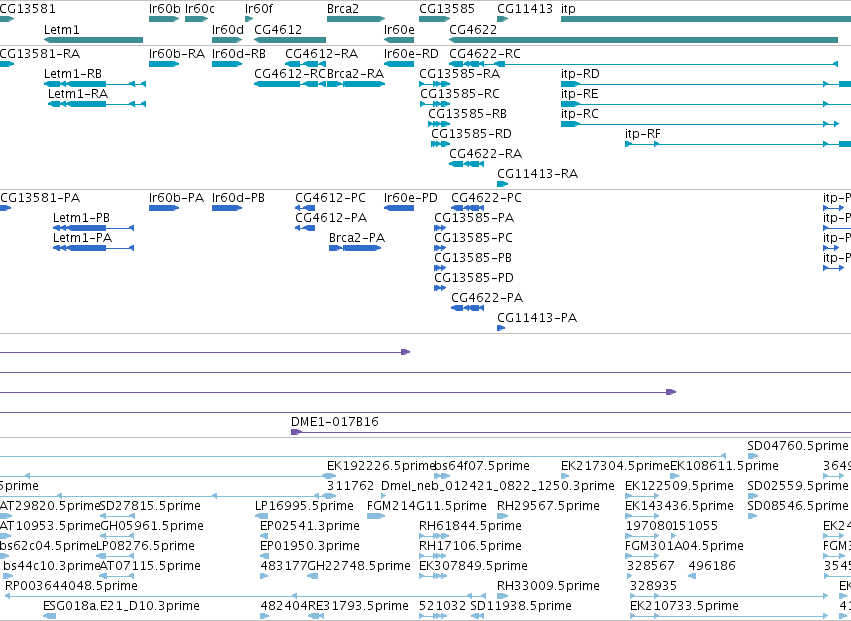
Task: Select transcript CG13585-RA
Action: pos(459,73)
